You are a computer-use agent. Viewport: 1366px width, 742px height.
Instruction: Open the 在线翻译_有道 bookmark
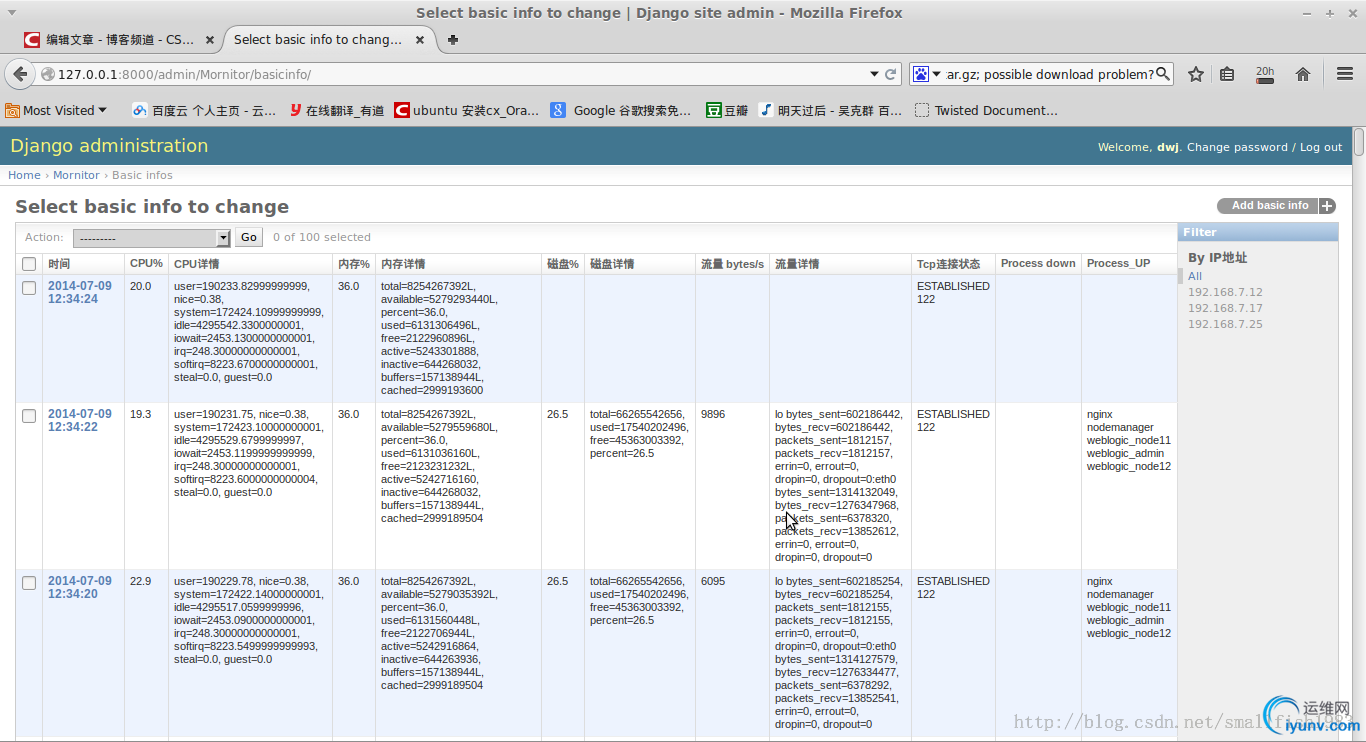click(337, 111)
